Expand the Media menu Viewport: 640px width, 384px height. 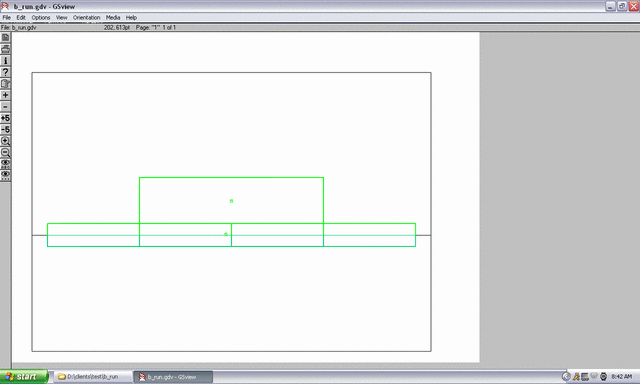(x=113, y=18)
